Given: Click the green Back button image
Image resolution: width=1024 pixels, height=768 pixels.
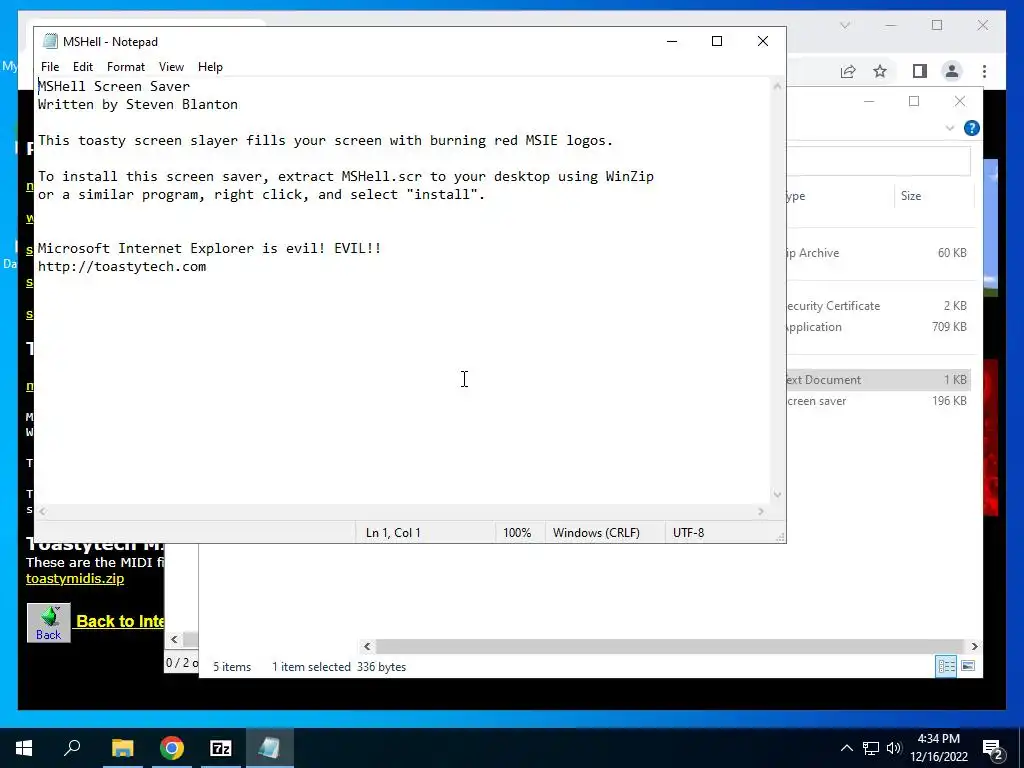Looking at the screenshot, I should pyautogui.click(x=48, y=622).
